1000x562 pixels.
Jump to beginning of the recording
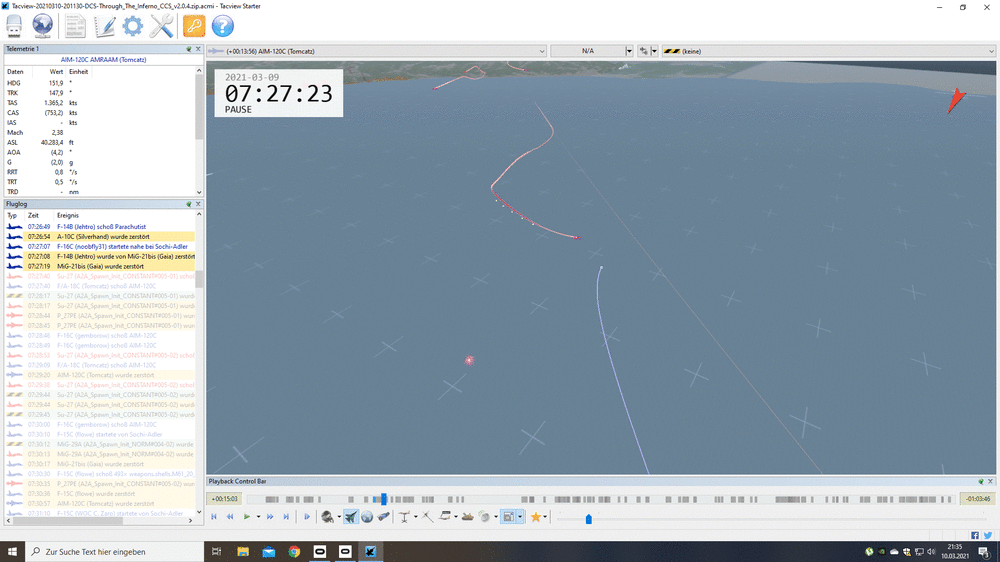tap(214, 517)
